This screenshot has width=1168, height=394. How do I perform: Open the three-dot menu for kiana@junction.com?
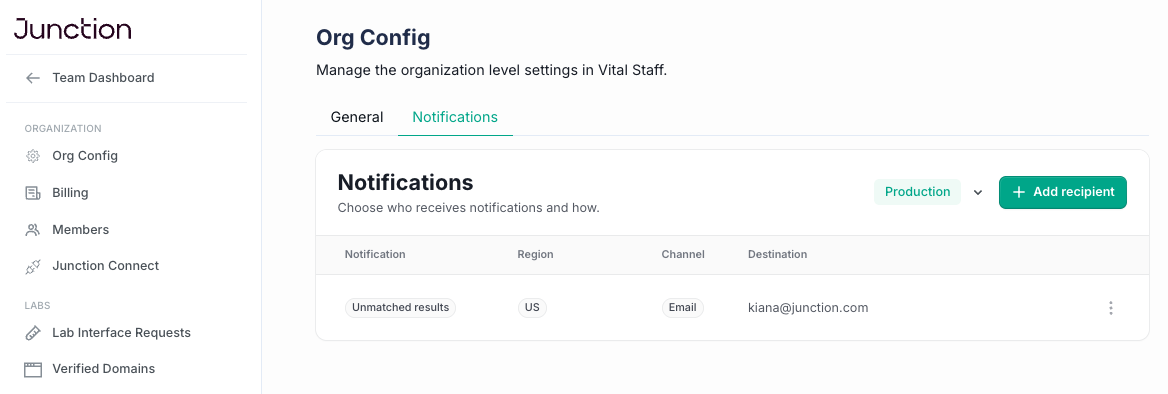pos(1111,308)
